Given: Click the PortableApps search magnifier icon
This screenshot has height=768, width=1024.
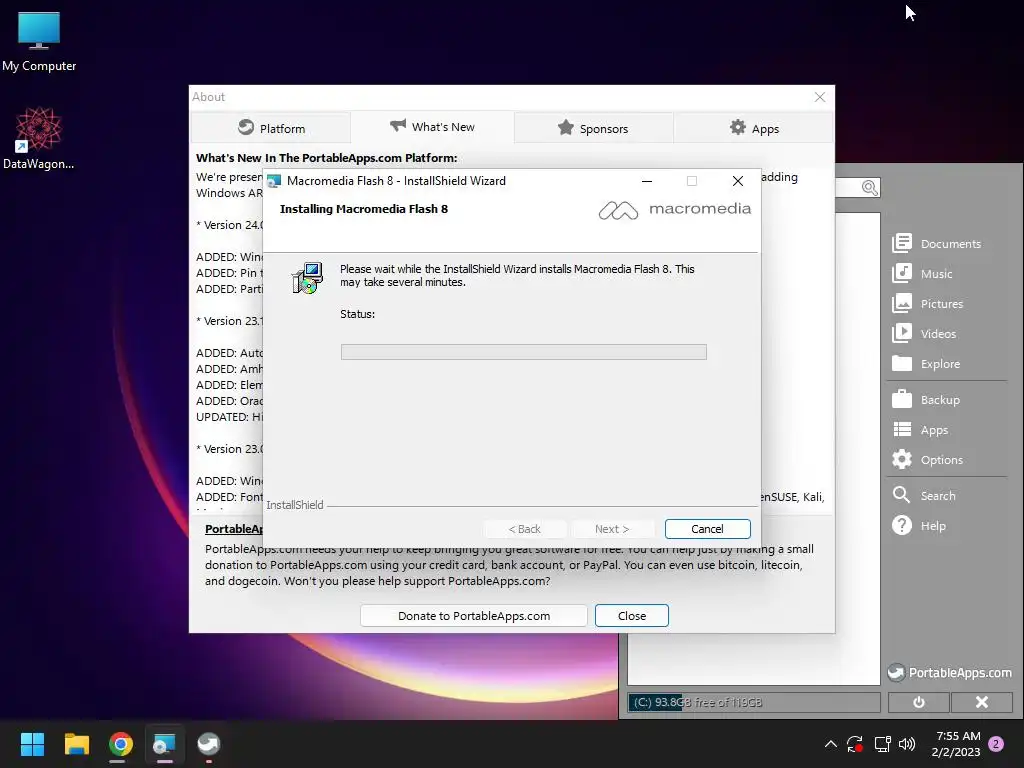Looking at the screenshot, I should (869, 188).
